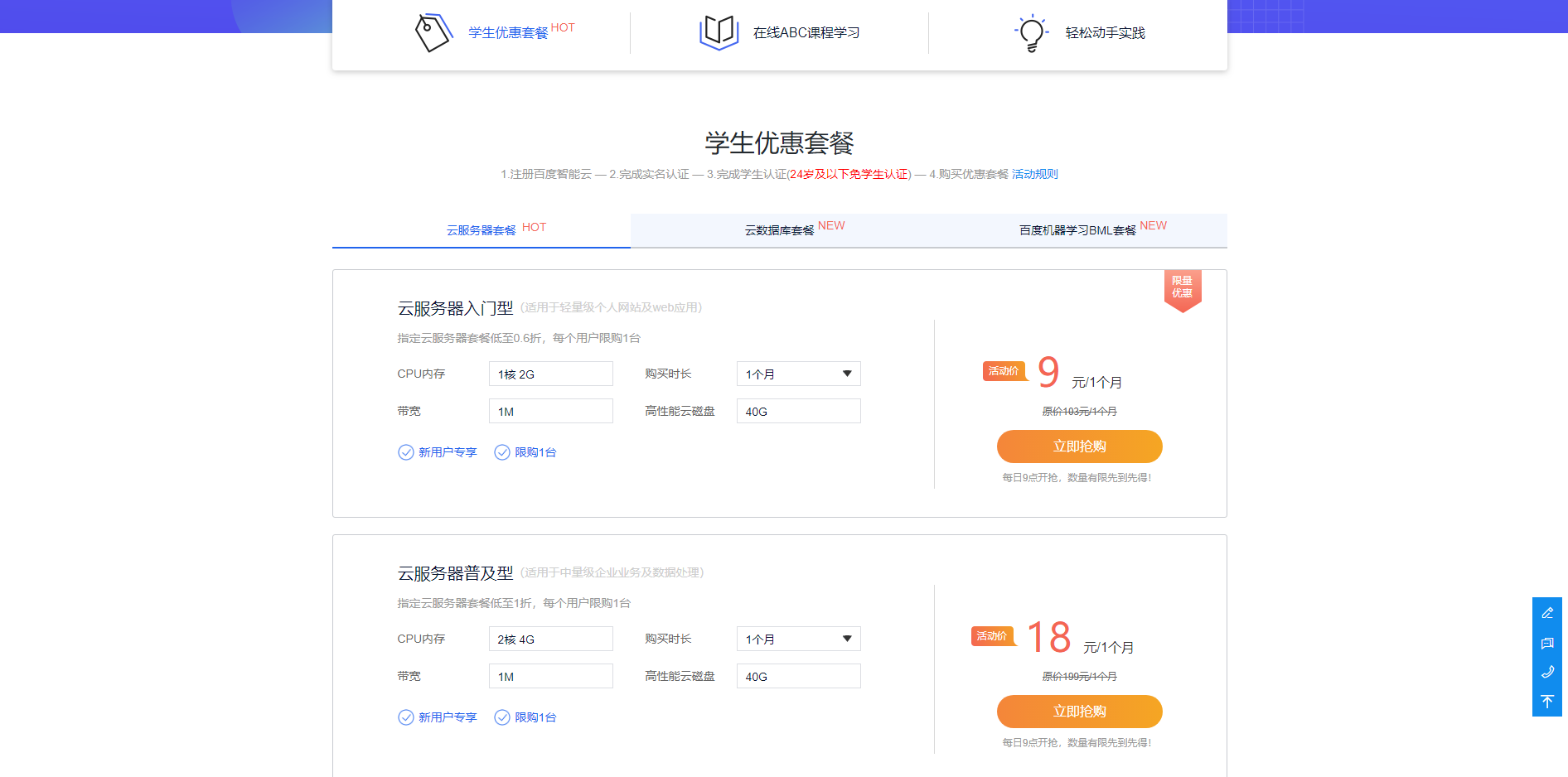
Task: Switch to the 云数据库套餐 tab
Action: 779,229
